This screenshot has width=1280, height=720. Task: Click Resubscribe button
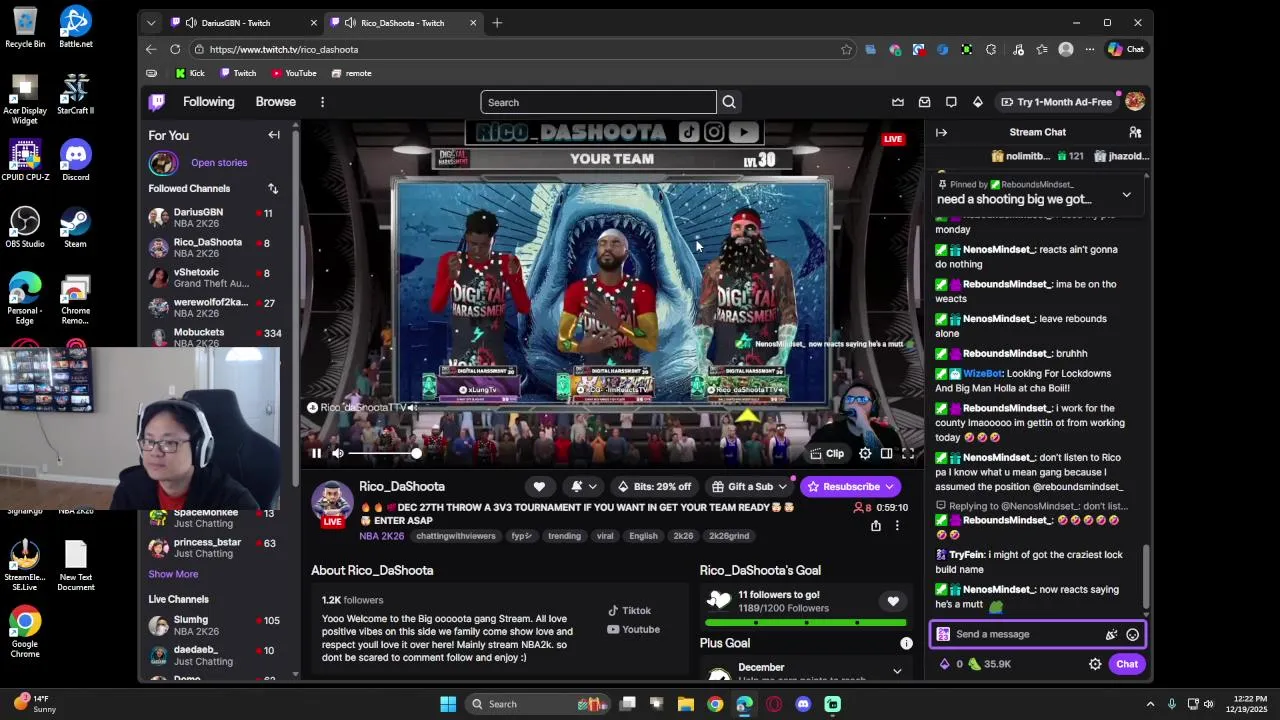click(850, 486)
